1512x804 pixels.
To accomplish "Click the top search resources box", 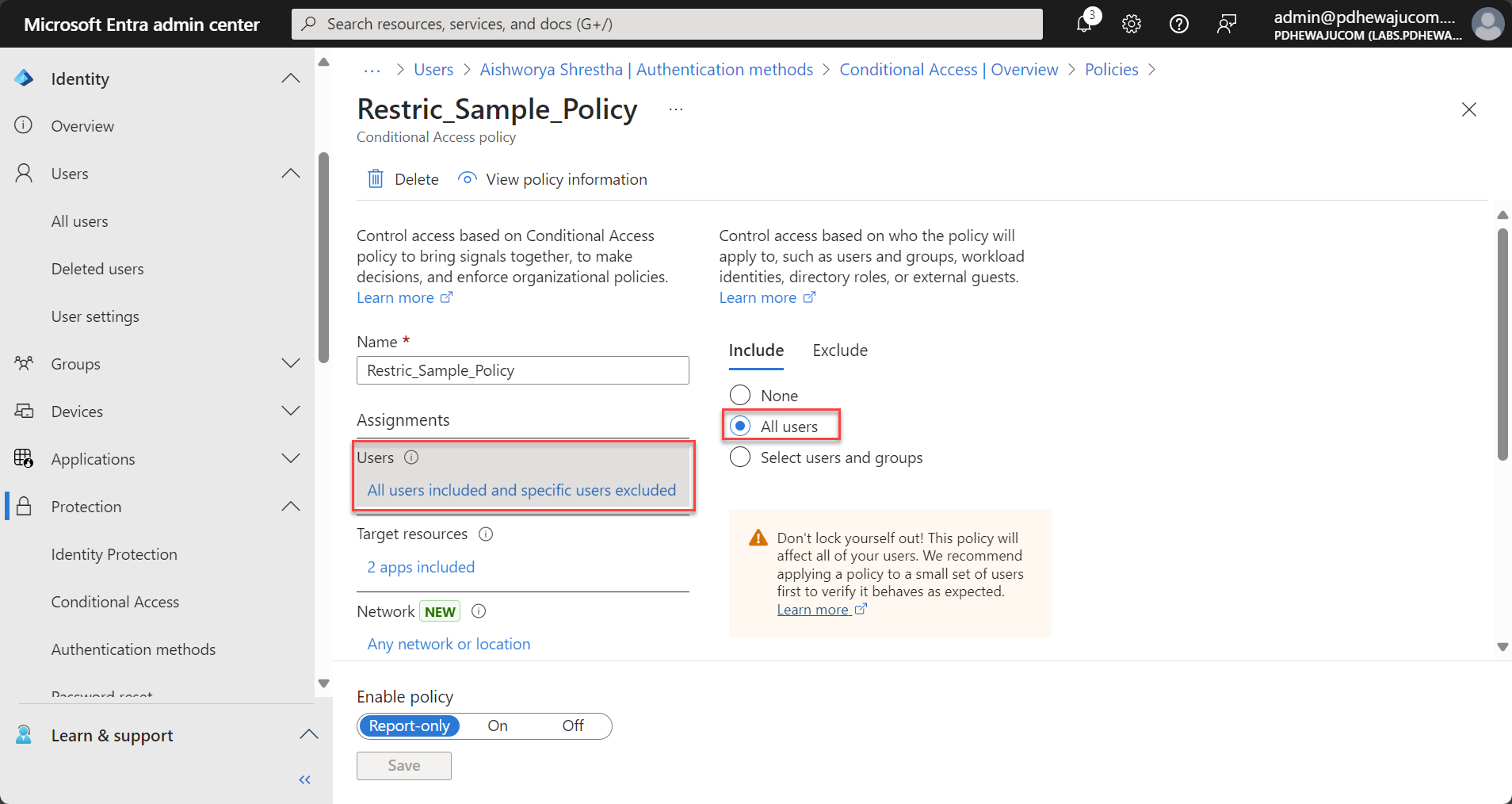I will click(x=667, y=24).
